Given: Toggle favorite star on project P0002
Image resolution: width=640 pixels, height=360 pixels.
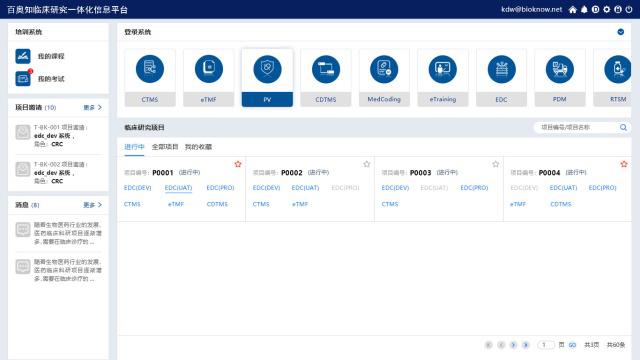Looking at the screenshot, I should tap(367, 164).
